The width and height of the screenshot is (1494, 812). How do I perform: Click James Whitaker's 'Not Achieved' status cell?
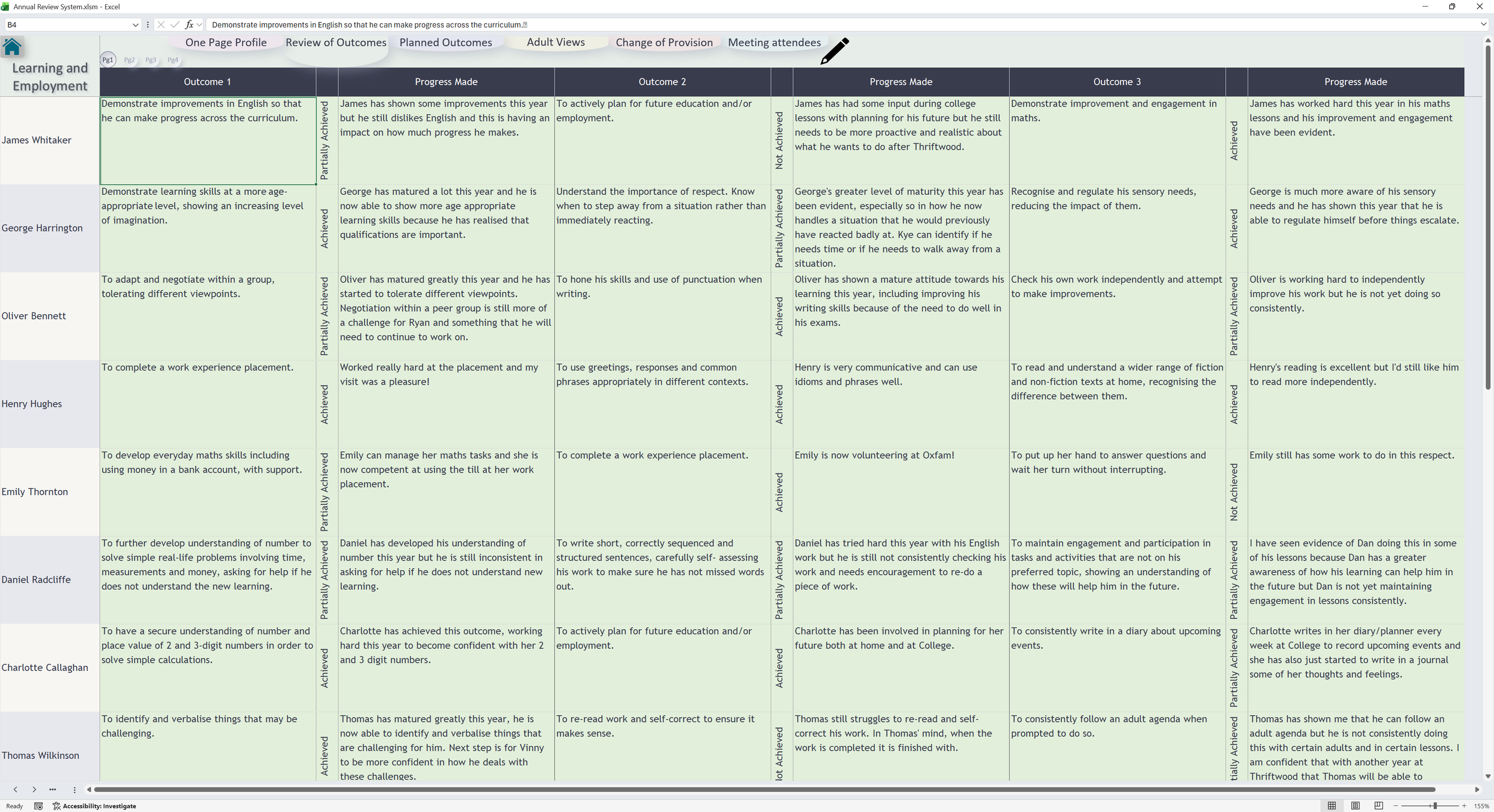point(782,140)
